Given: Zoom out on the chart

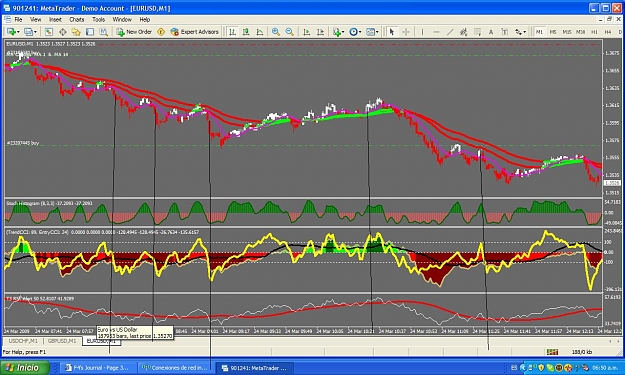Looking at the screenshot, I should tap(289, 32).
